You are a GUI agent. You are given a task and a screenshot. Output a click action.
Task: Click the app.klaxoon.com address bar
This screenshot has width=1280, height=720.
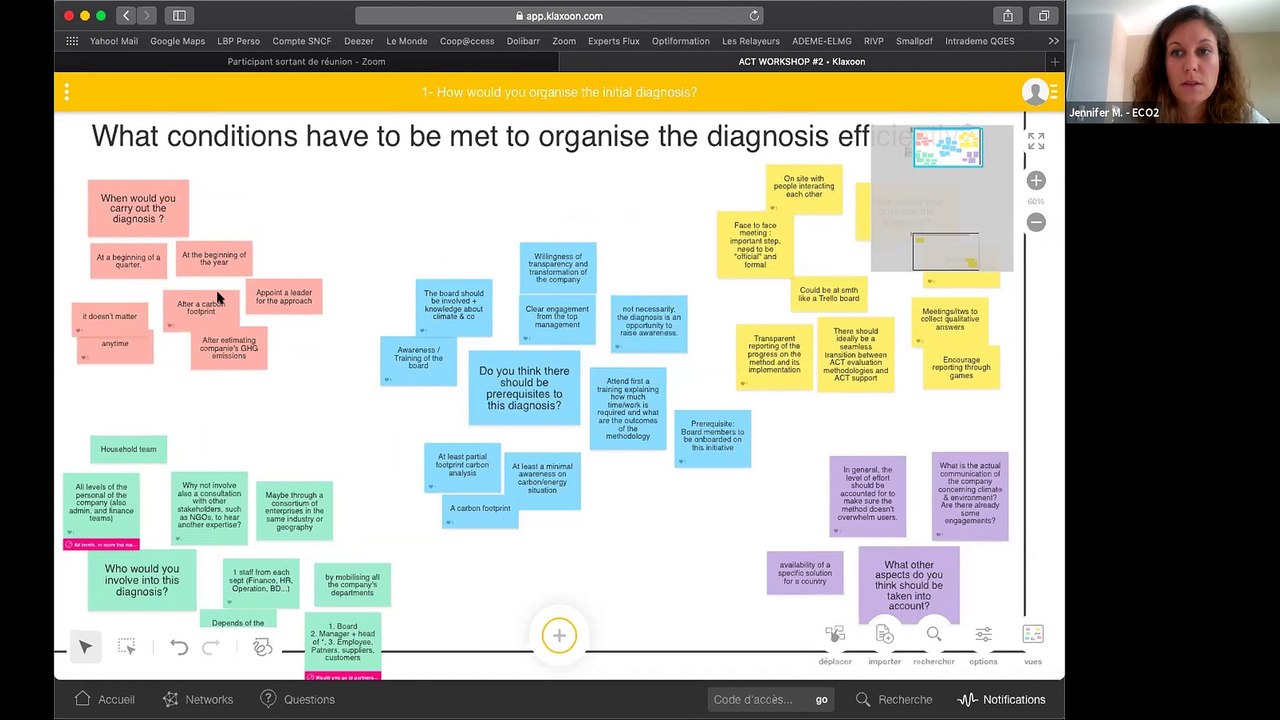(559, 16)
